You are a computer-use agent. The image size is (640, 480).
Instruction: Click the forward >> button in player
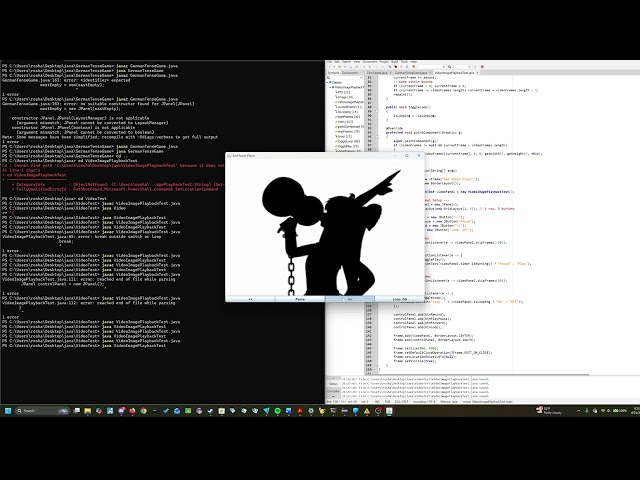350,299
